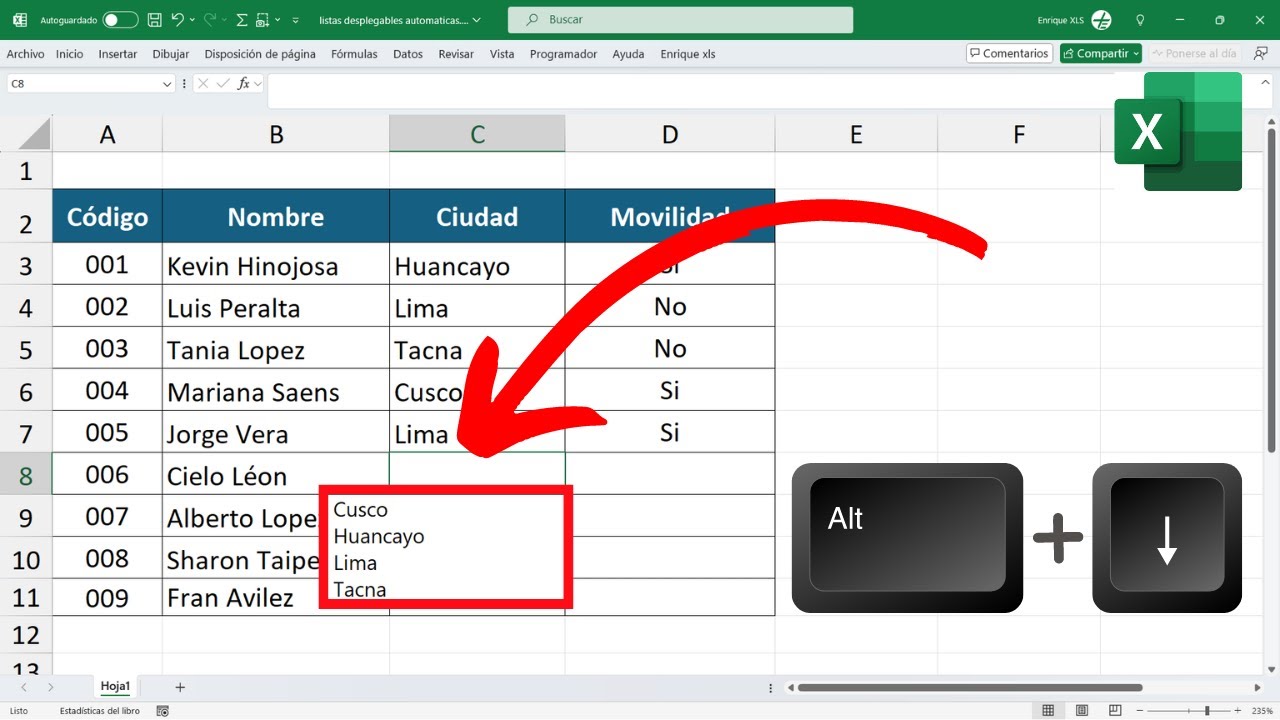The height and width of the screenshot is (720, 1280).
Task: Click the Compartir button
Action: (1100, 53)
